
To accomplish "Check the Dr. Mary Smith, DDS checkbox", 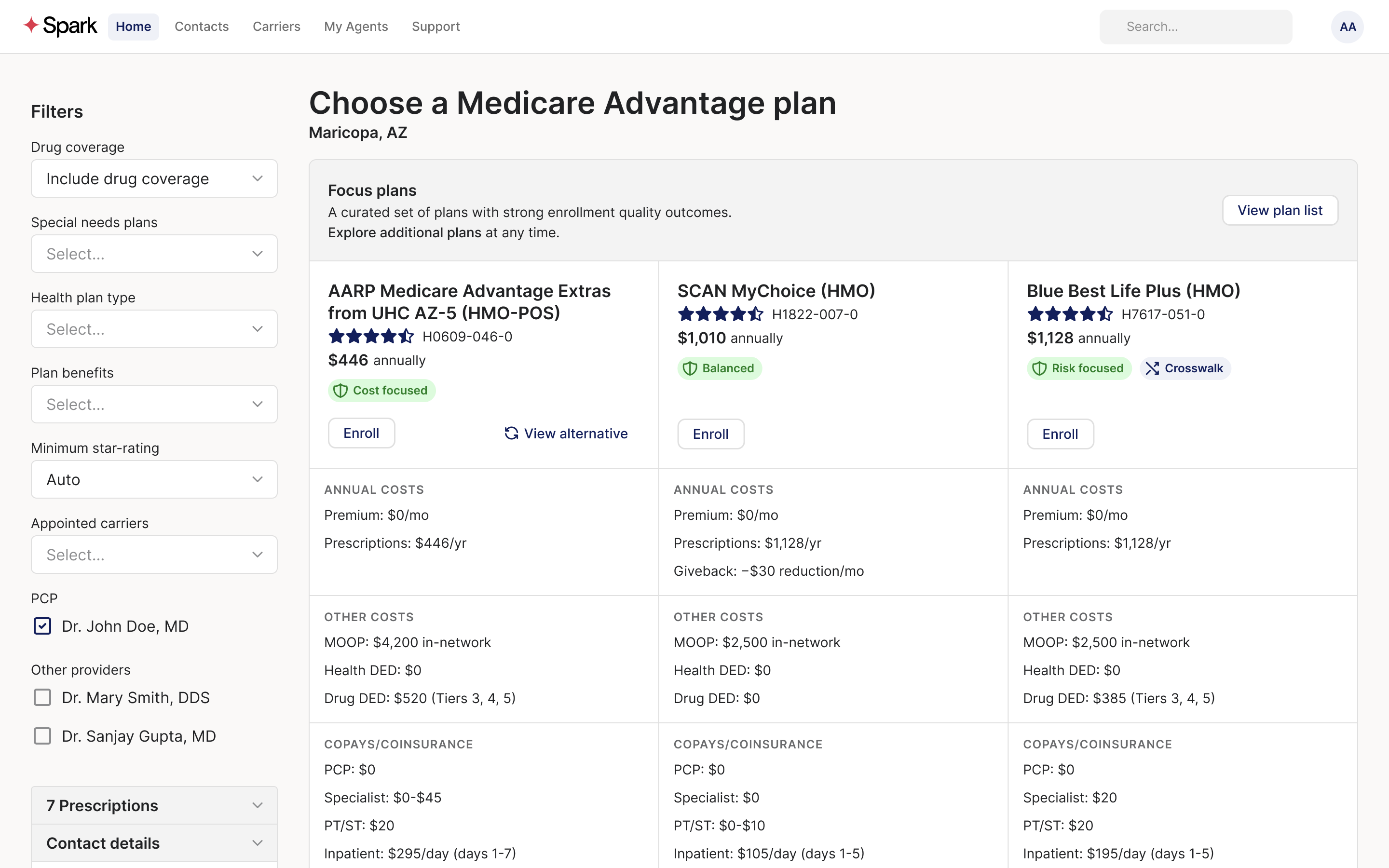I will 42,697.
